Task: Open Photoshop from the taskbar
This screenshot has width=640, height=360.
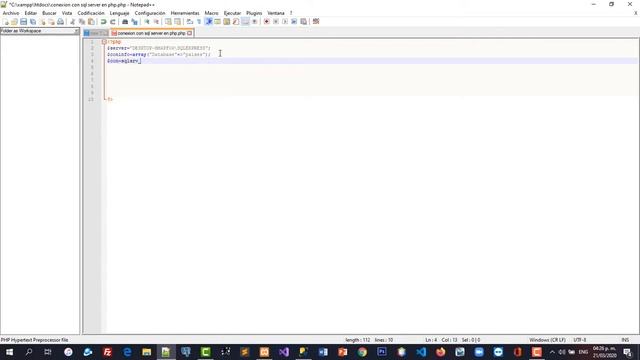Action: tap(382, 352)
